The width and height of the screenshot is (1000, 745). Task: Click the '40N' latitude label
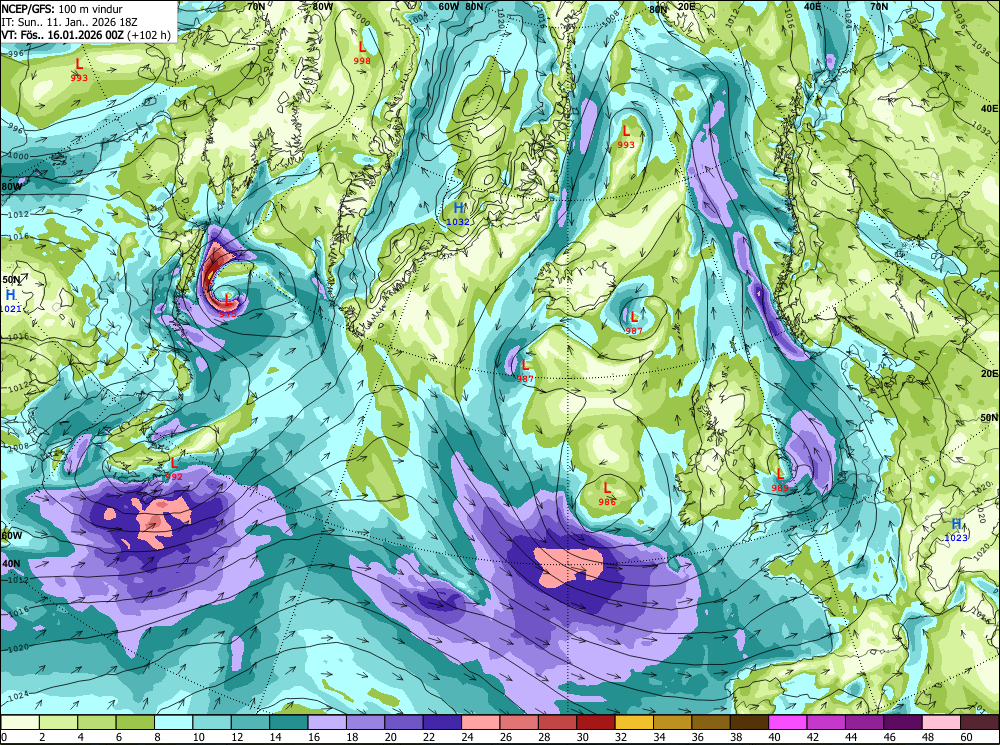(11, 564)
